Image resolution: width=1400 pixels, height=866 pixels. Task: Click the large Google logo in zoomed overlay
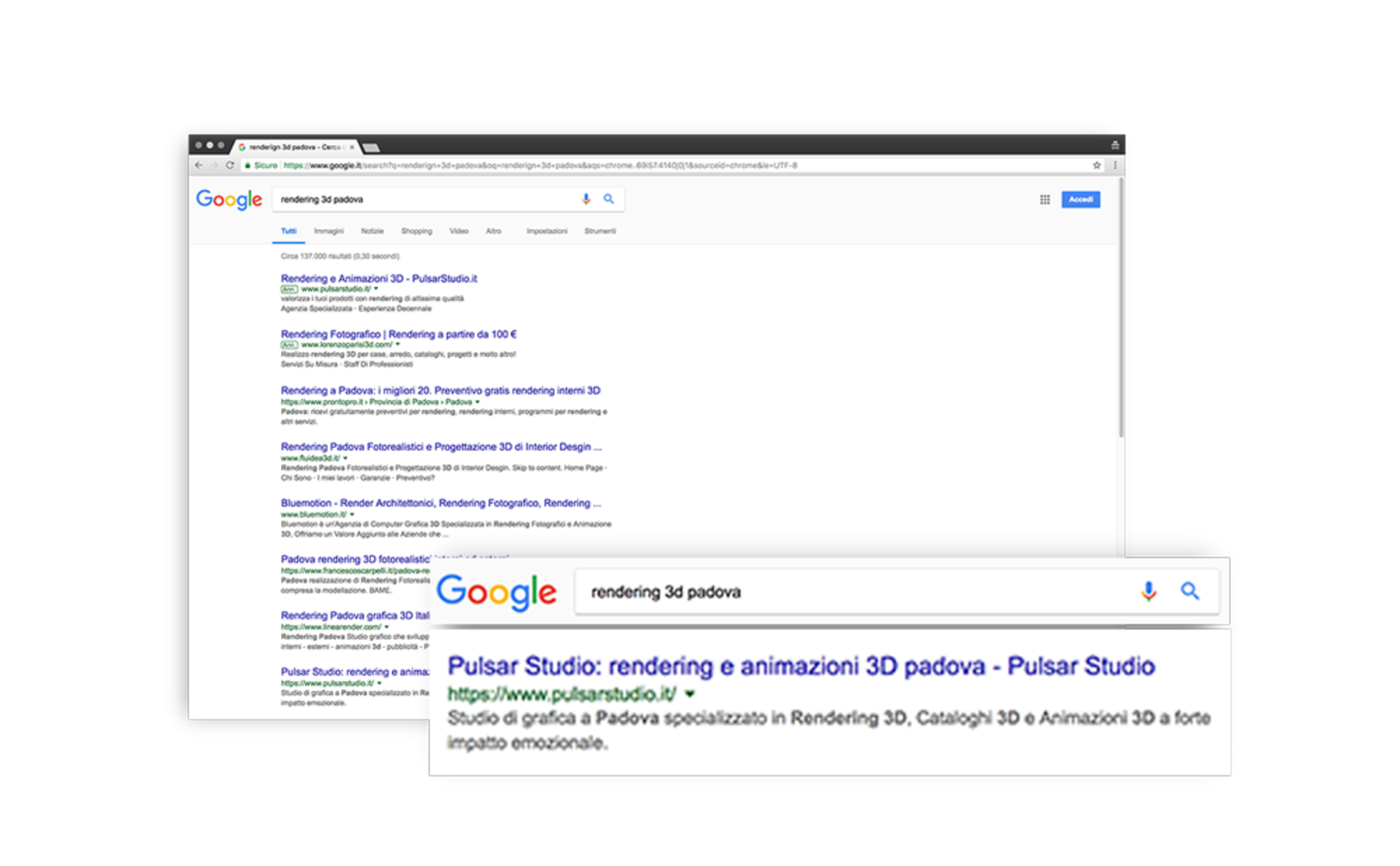(496, 592)
